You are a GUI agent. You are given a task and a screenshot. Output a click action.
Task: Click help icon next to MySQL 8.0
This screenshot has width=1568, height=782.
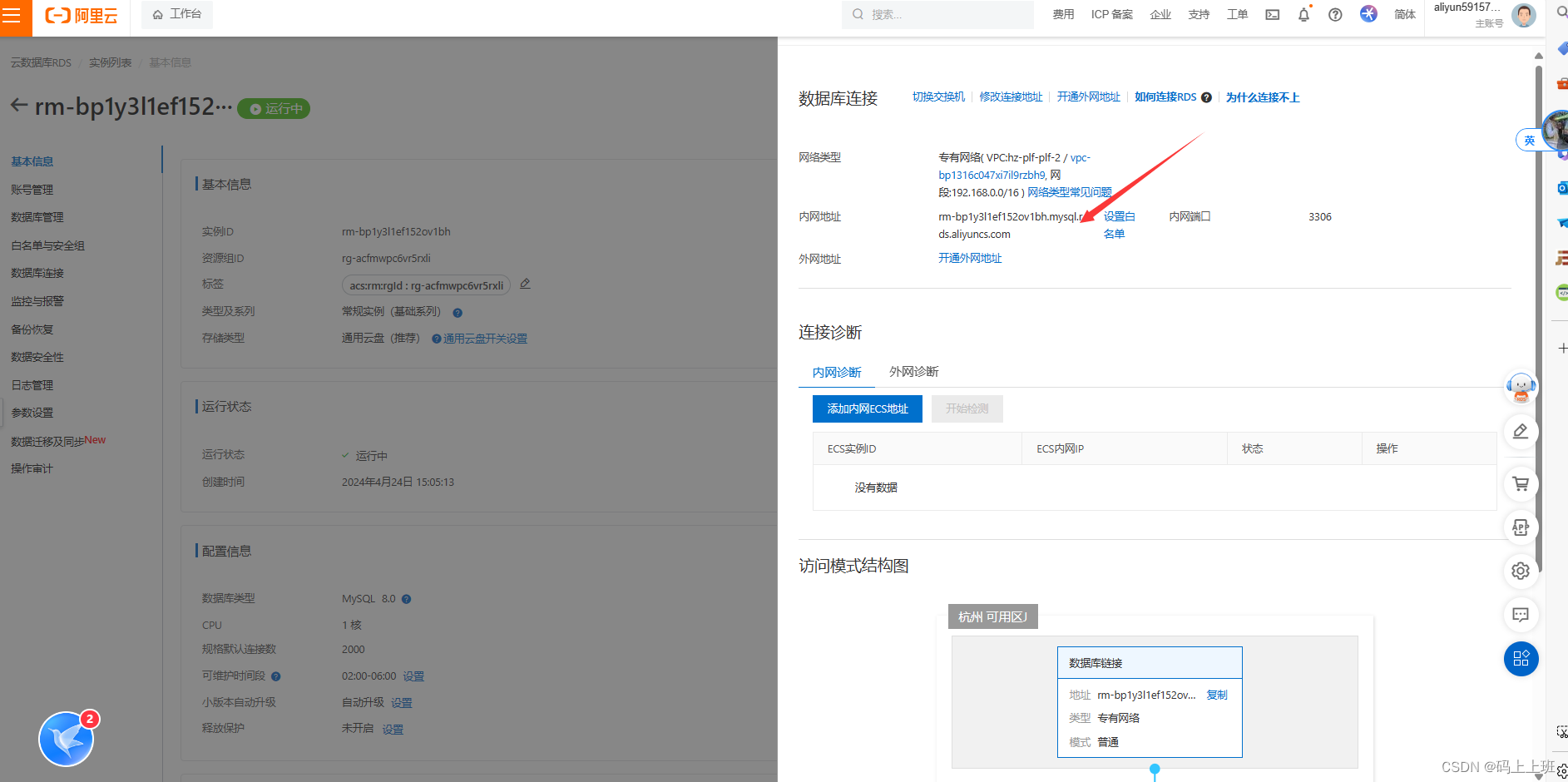point(407,599)
